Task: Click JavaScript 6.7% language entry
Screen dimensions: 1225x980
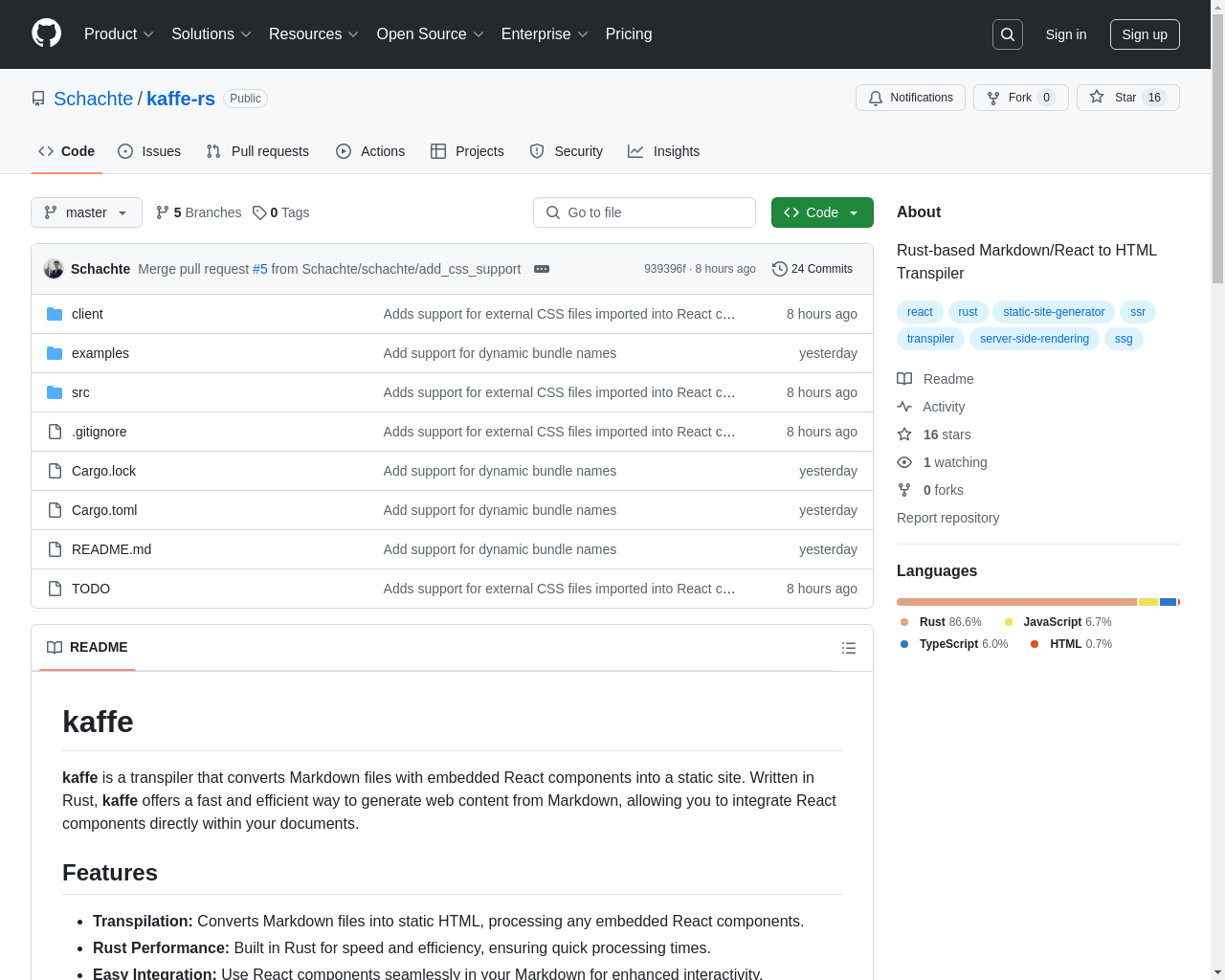Action: point(1058,622)
